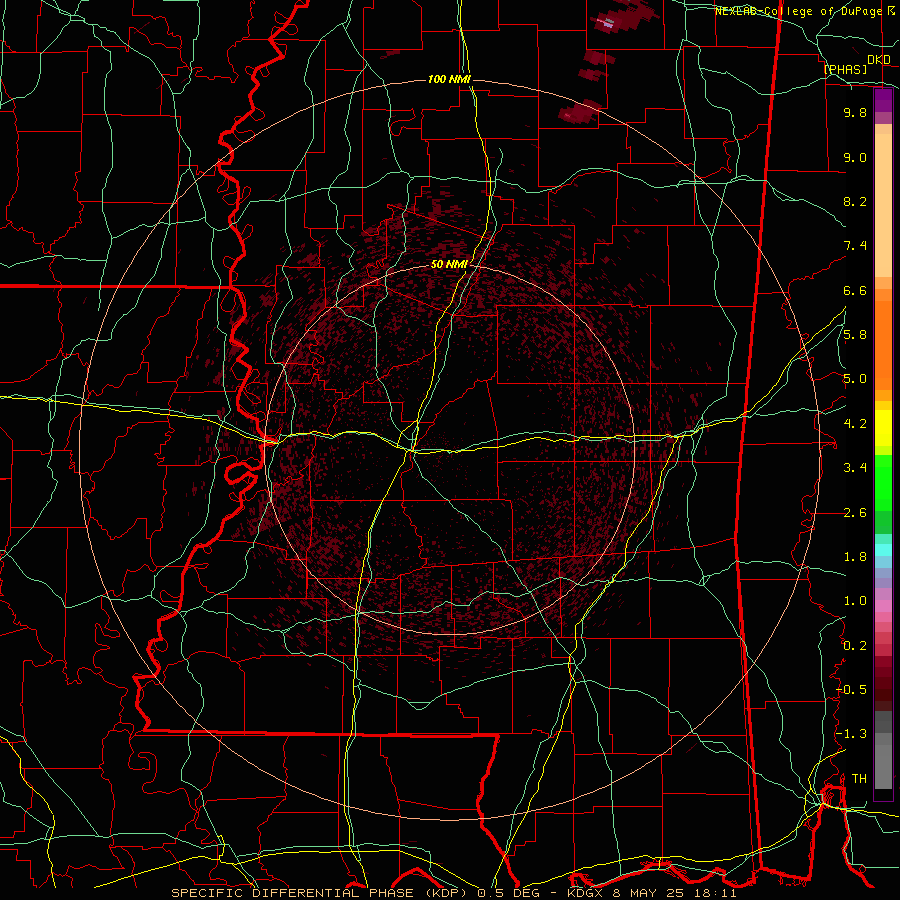Click the 9.8 value on the color scale

click(855, 112)
